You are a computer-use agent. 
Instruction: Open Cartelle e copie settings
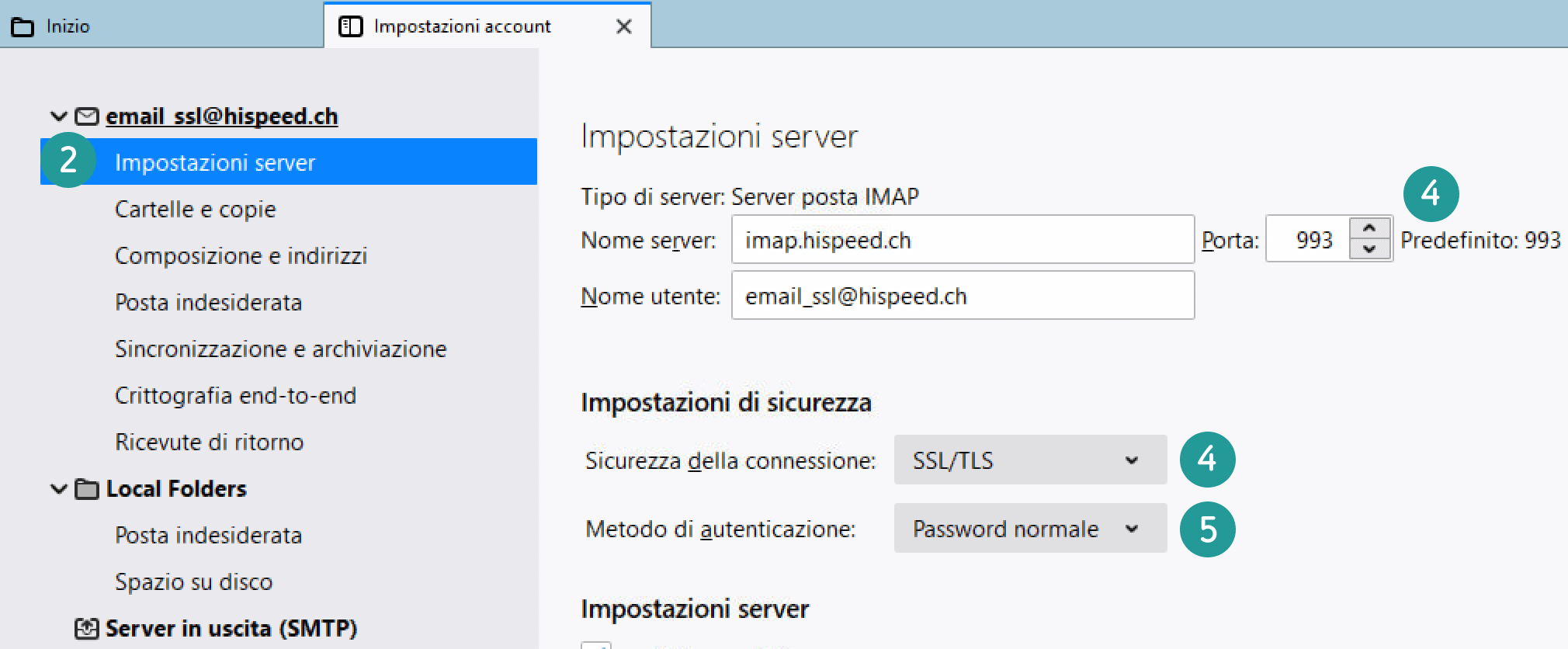coord(196,209)
